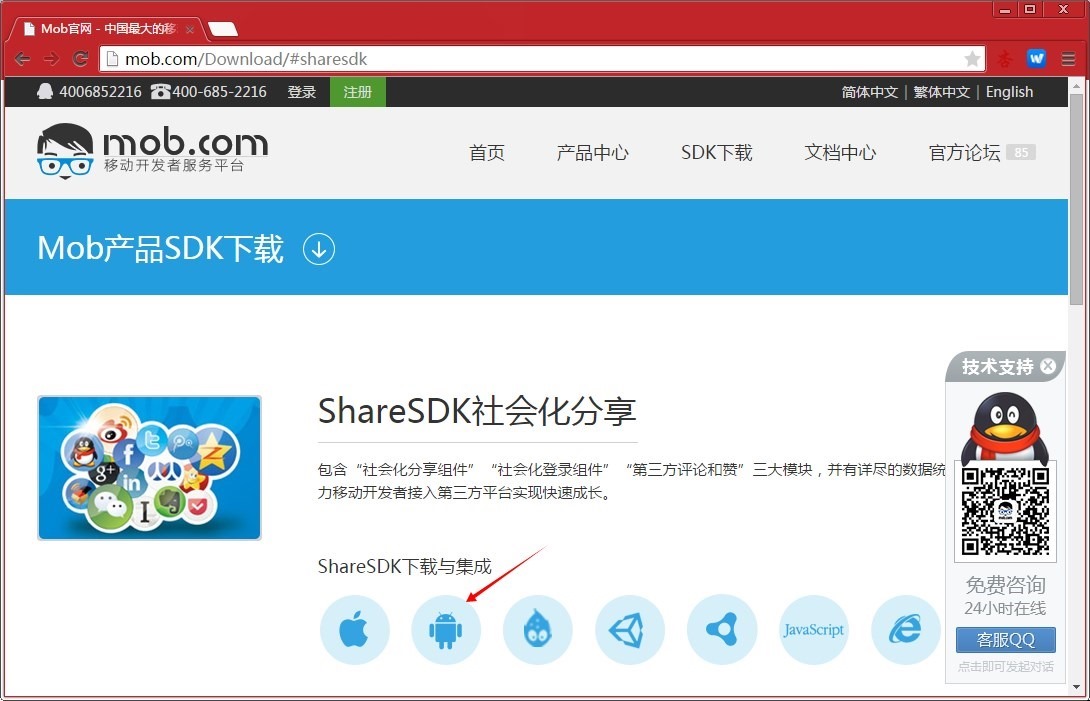The height and width of the screenshot is (701, 1090).
Task: Click the 登录 login link
Action: pyautogui.click(x=302, y=92)
